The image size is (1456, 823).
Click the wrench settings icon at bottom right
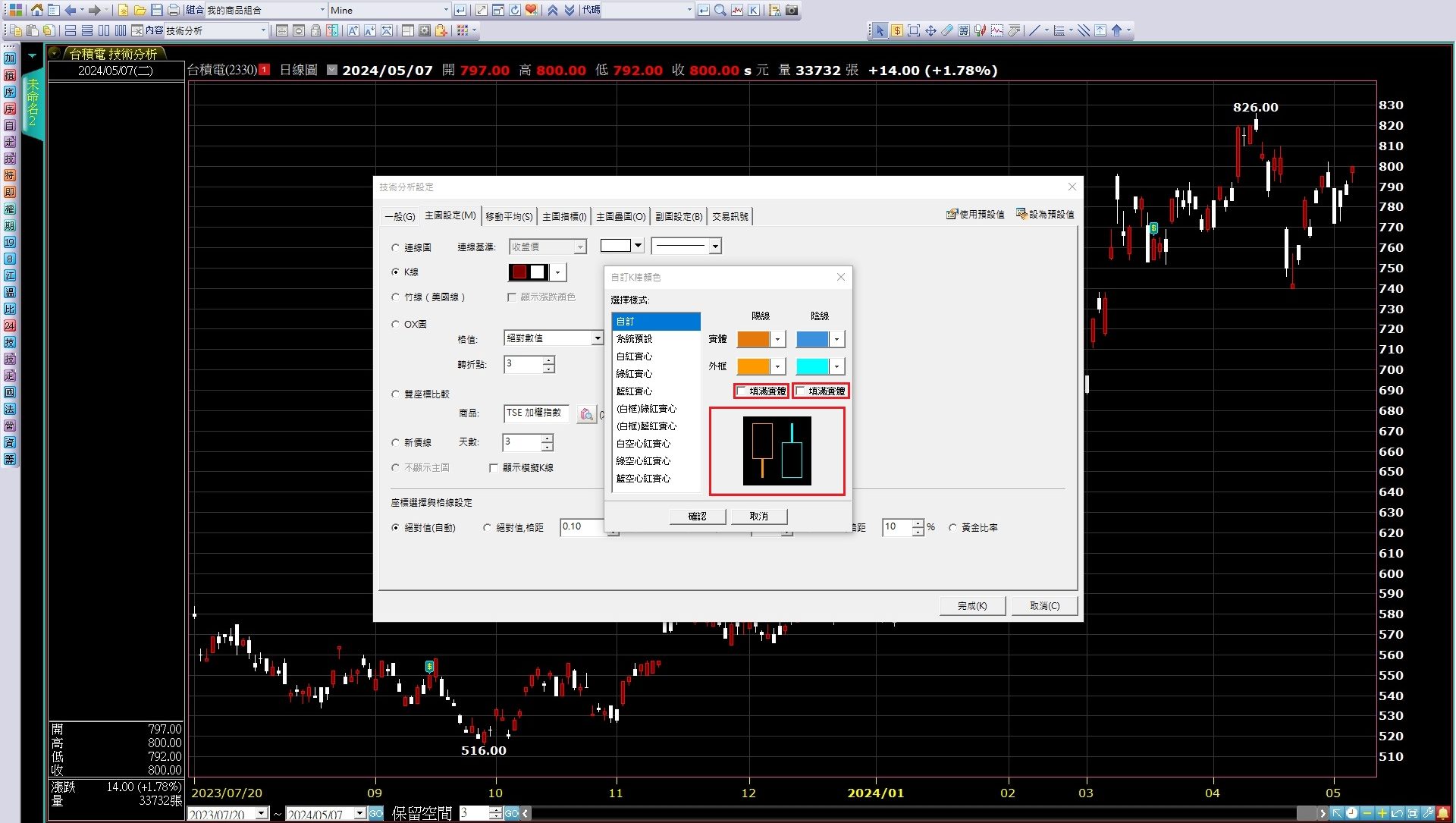(1428, 813)
